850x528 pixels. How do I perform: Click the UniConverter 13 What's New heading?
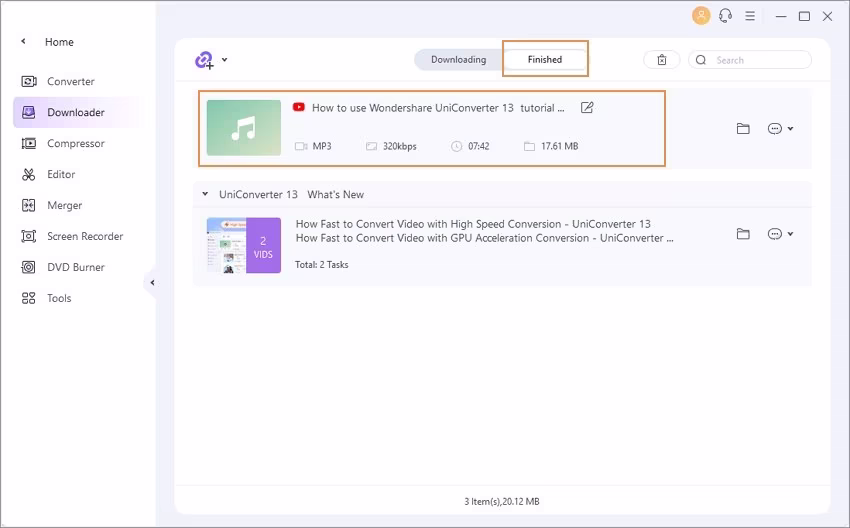click(291, 195)
